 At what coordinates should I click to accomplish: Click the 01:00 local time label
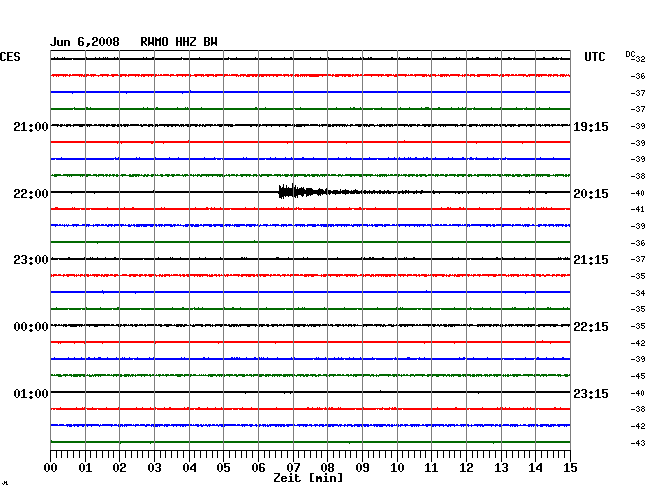tap(31, 393)
